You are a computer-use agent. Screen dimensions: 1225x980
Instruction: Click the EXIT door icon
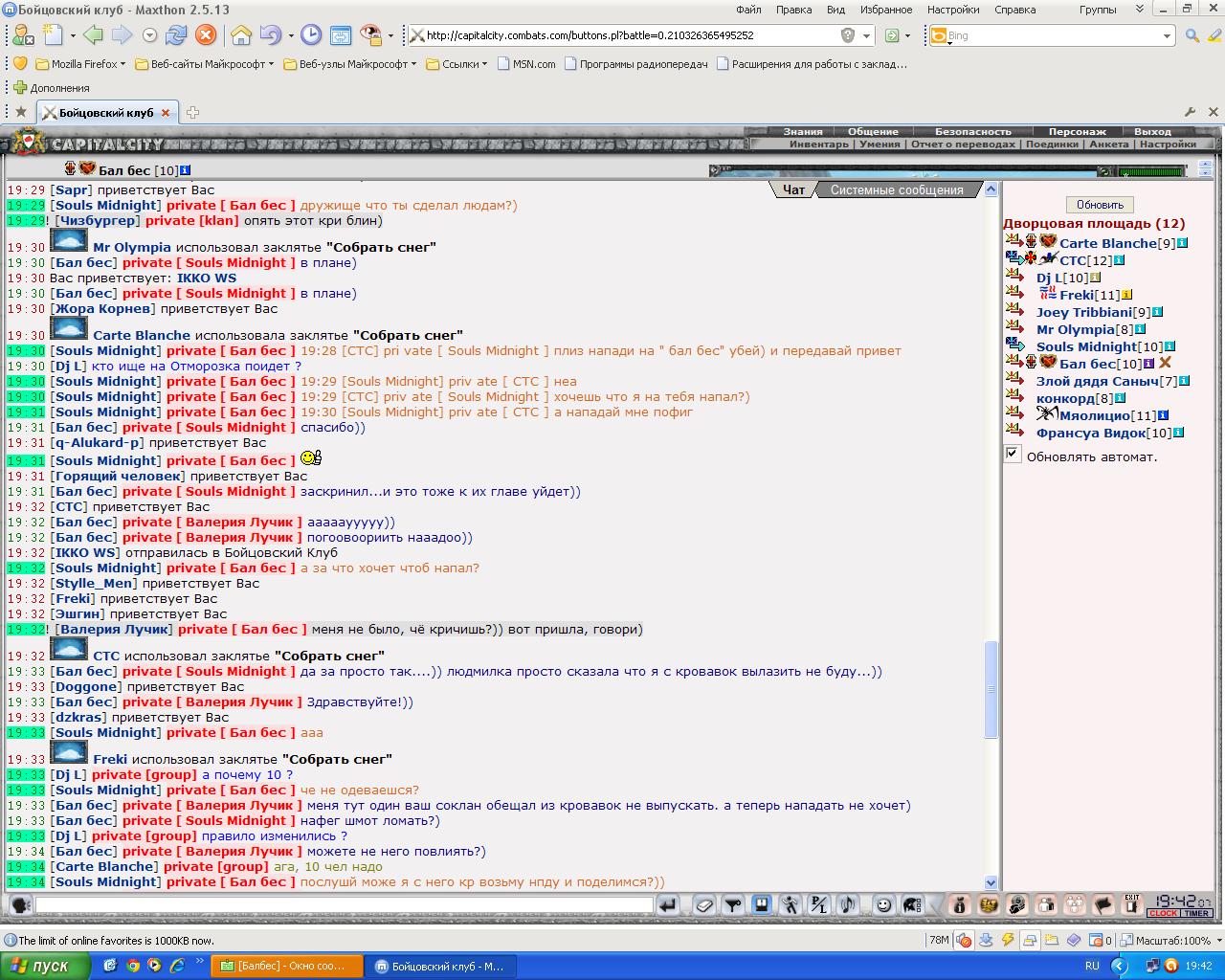[x=1132, y=904]
